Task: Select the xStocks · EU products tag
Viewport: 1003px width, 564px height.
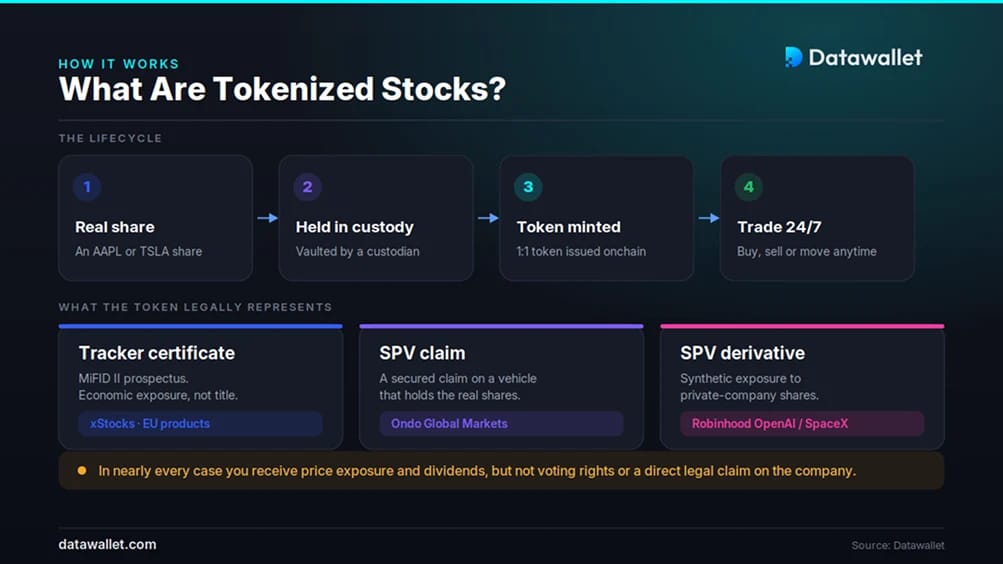Action: [x=200, y=423]
